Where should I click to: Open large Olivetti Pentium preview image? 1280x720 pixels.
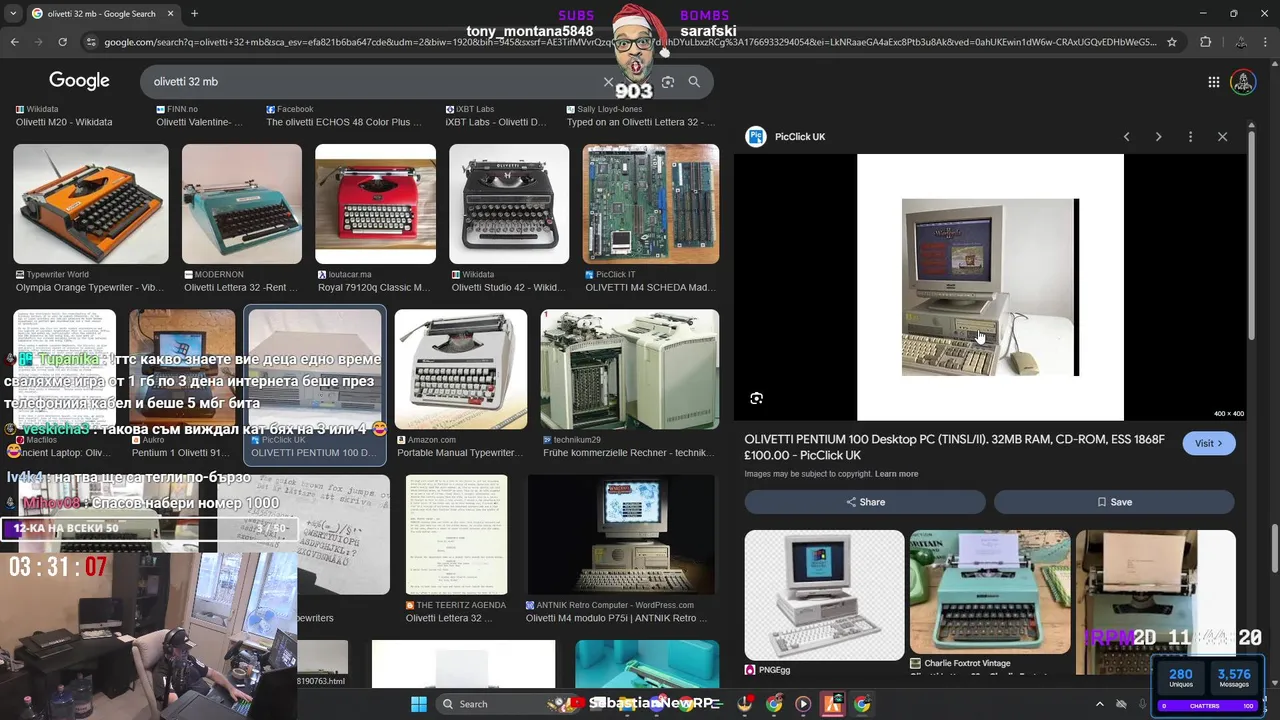tap(990, 287)
